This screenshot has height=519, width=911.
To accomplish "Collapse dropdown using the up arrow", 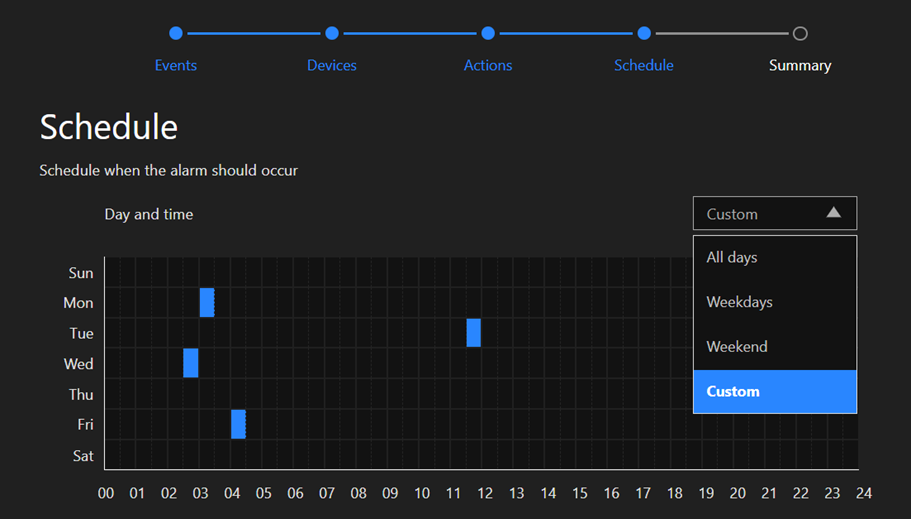I will pyautogui.click(x=833, y=213).
